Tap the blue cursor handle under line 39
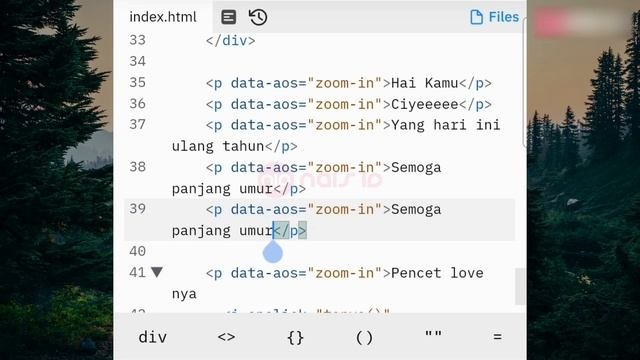This screenshot has height=360, width=640. coord(273,251)
